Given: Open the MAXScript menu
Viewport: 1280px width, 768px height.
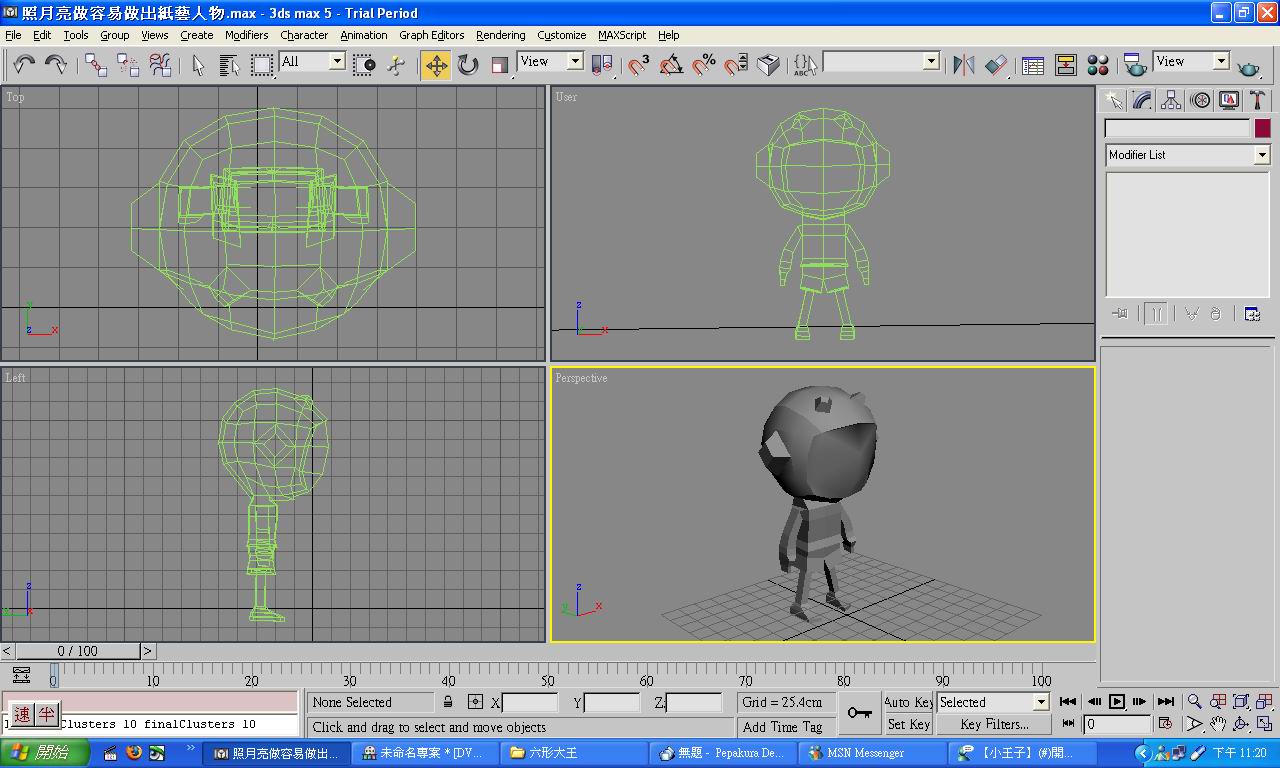Looking at the screenshot, I should pyautogui.click(x=622, y=35).
